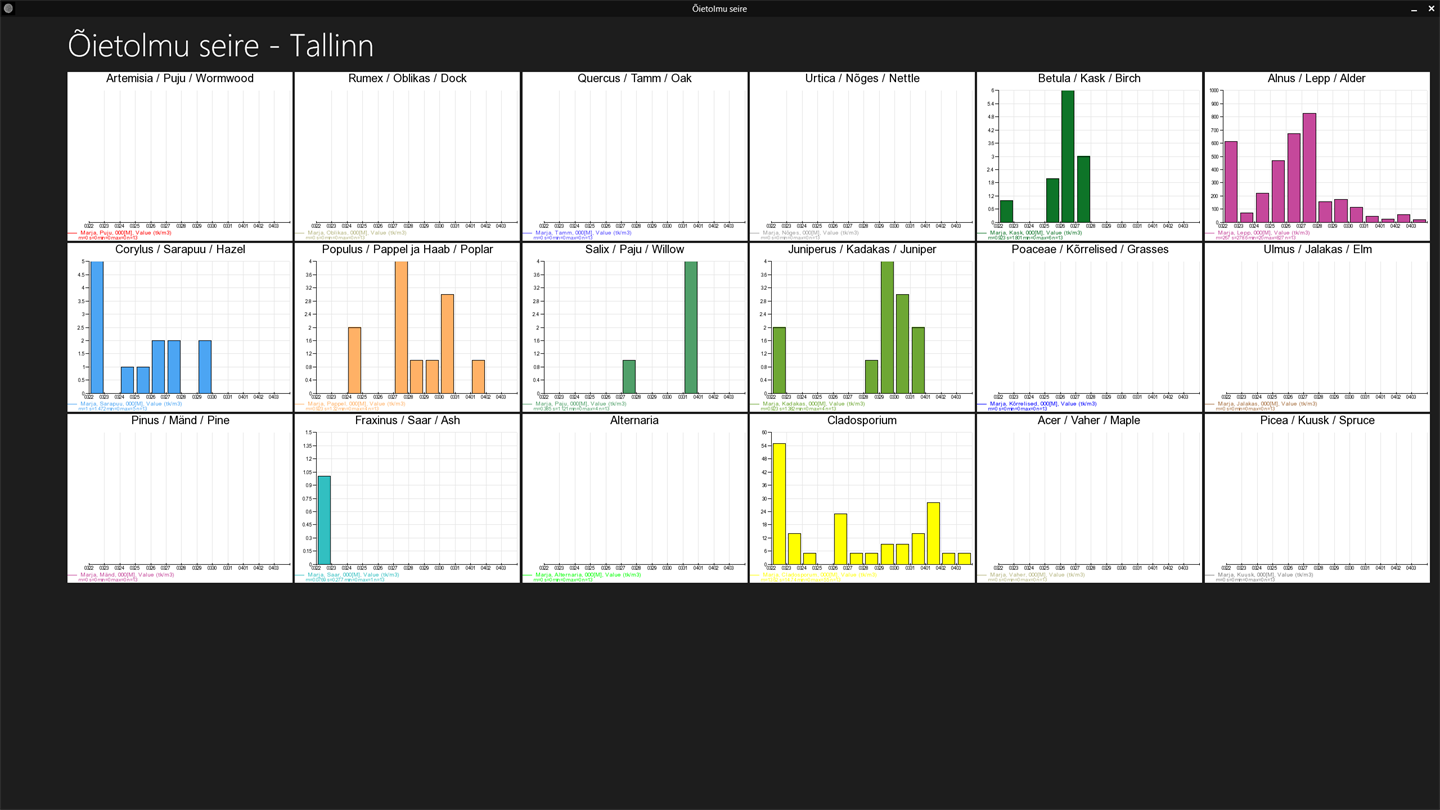Click the Õietolmu seire - Tallinn heading
This screenshot has height=810, width=1440.
point(221,45)
